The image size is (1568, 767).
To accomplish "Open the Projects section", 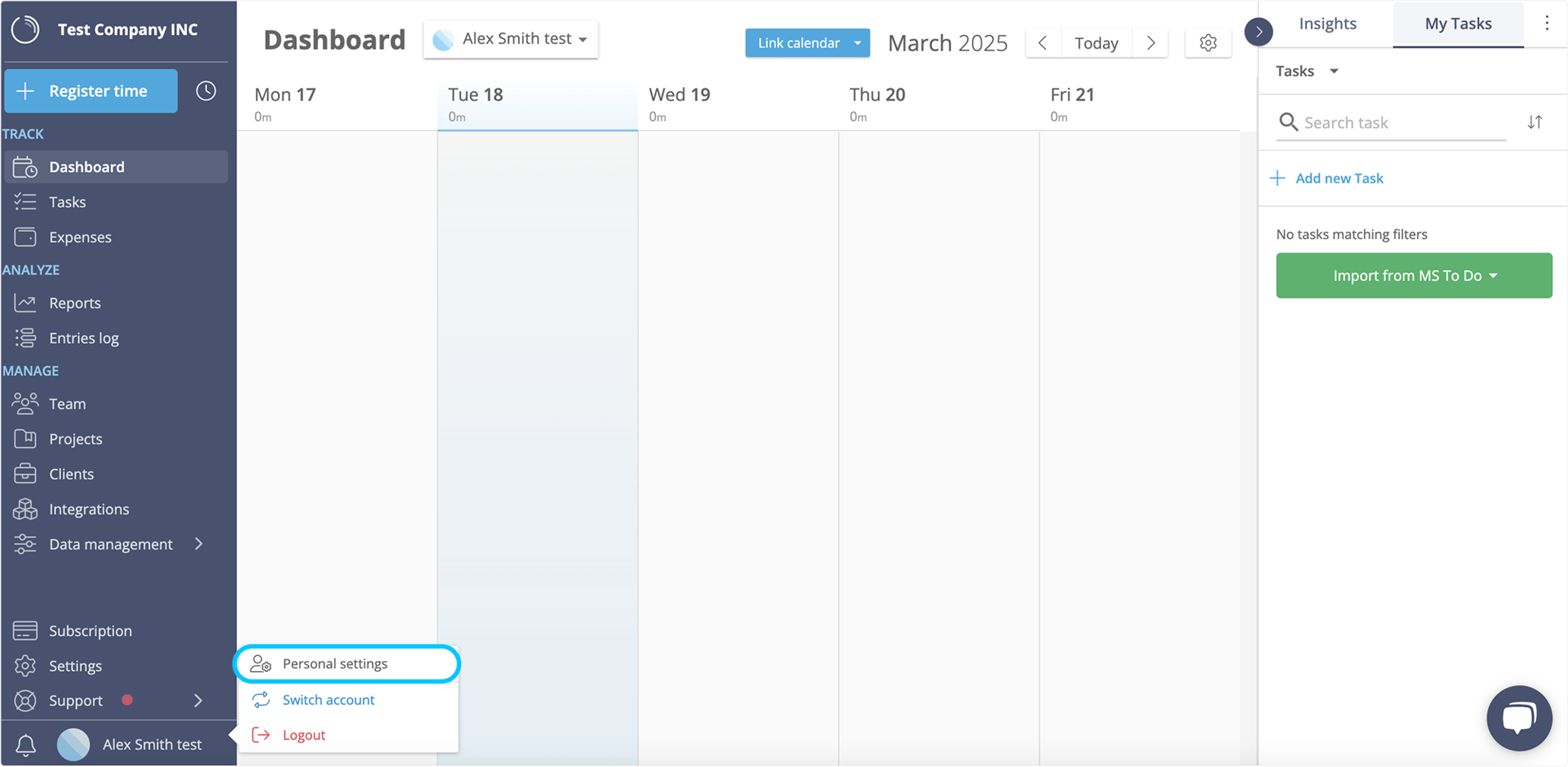I will point(75,438).
